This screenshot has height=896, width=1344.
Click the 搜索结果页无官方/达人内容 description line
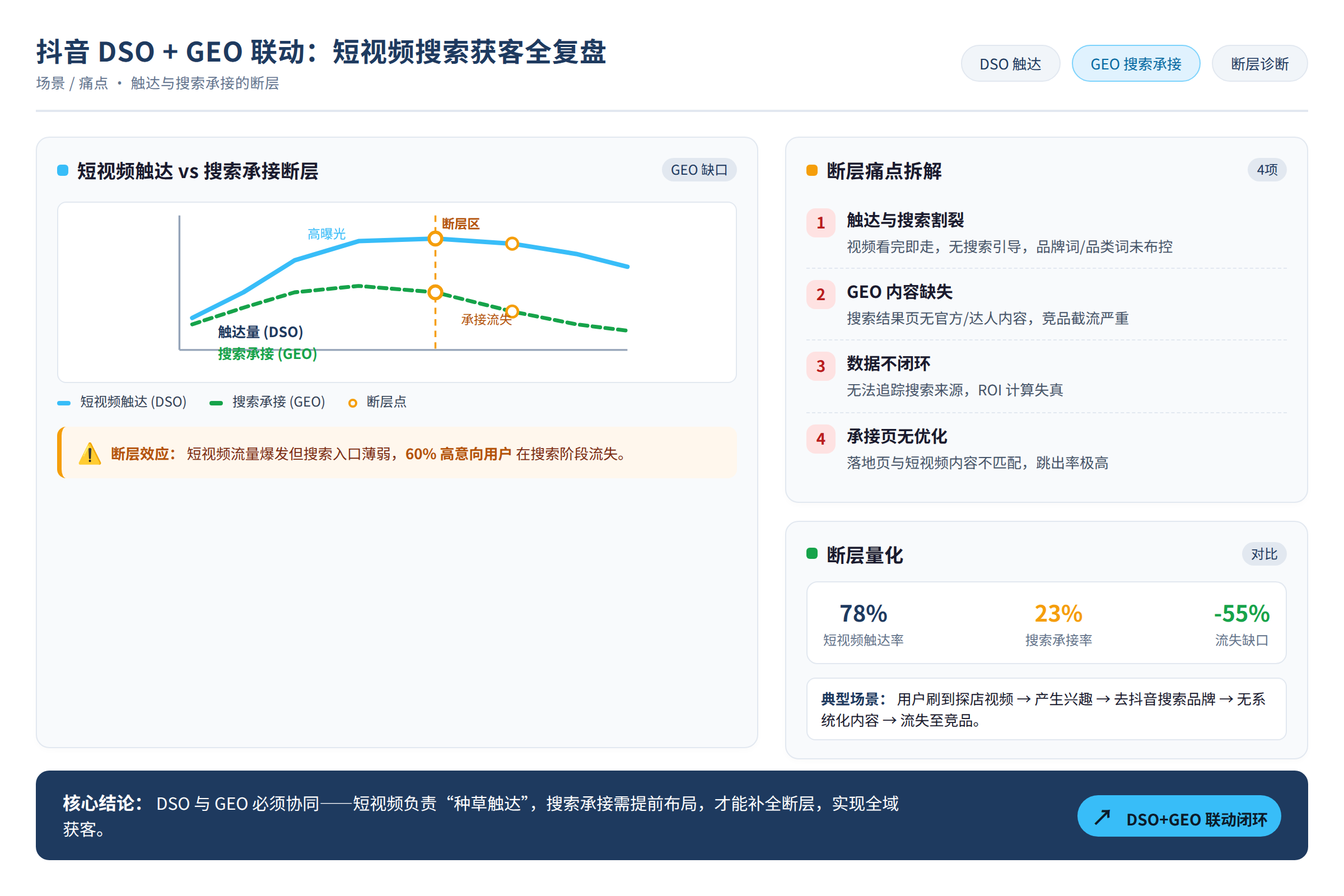click(x=987, y=318)
